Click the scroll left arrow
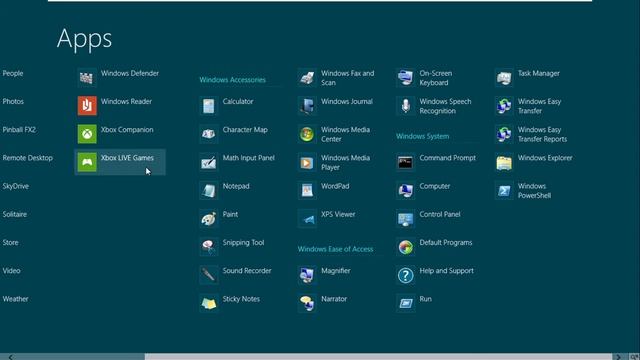640x360 pixels. (11, 357)
